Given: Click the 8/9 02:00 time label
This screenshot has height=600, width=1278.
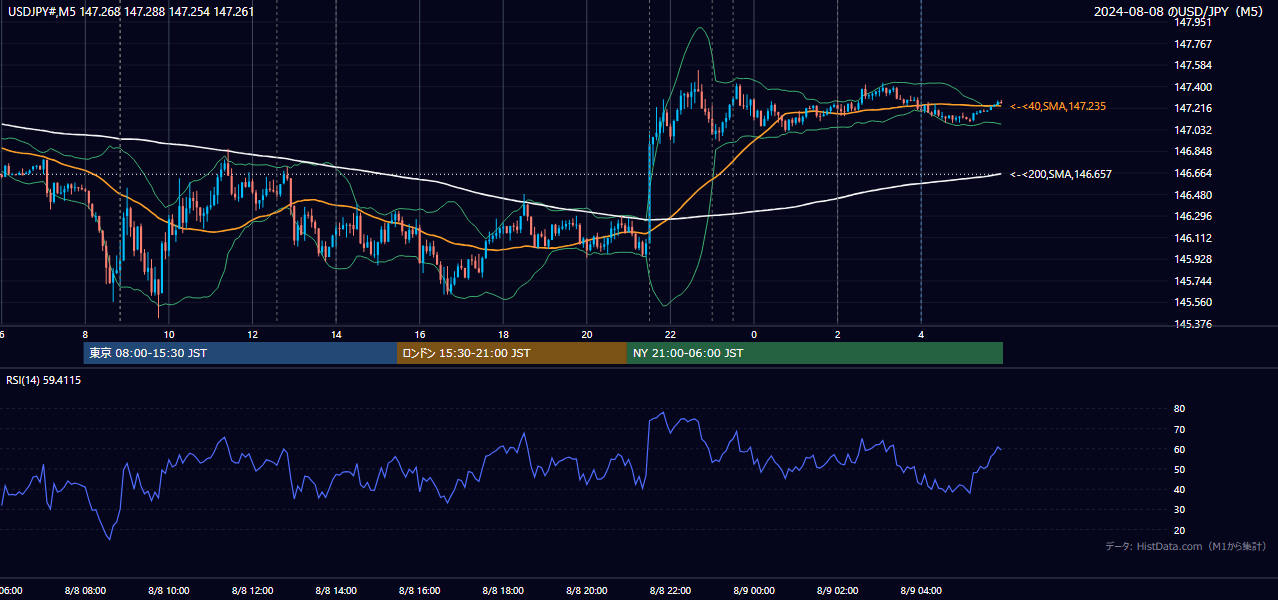Looking at the screenshot, I should [x=837, y=590].
